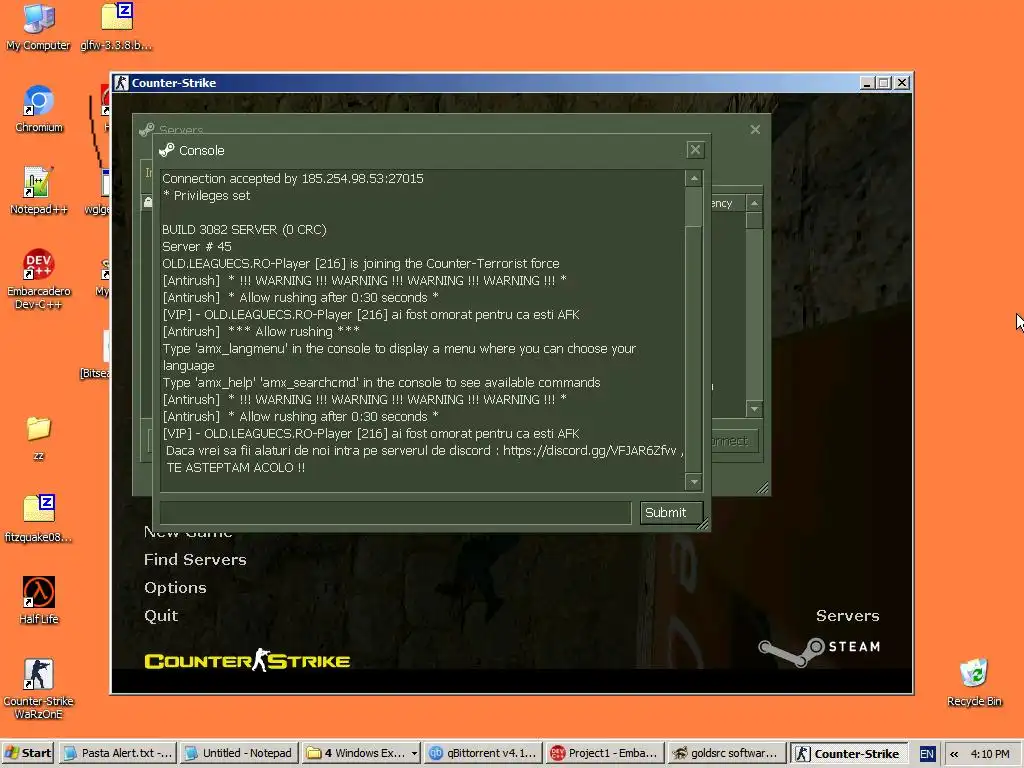Switch to goldsrc software taskbar button
The image size is (1024, 768).
tap(727, 753)
